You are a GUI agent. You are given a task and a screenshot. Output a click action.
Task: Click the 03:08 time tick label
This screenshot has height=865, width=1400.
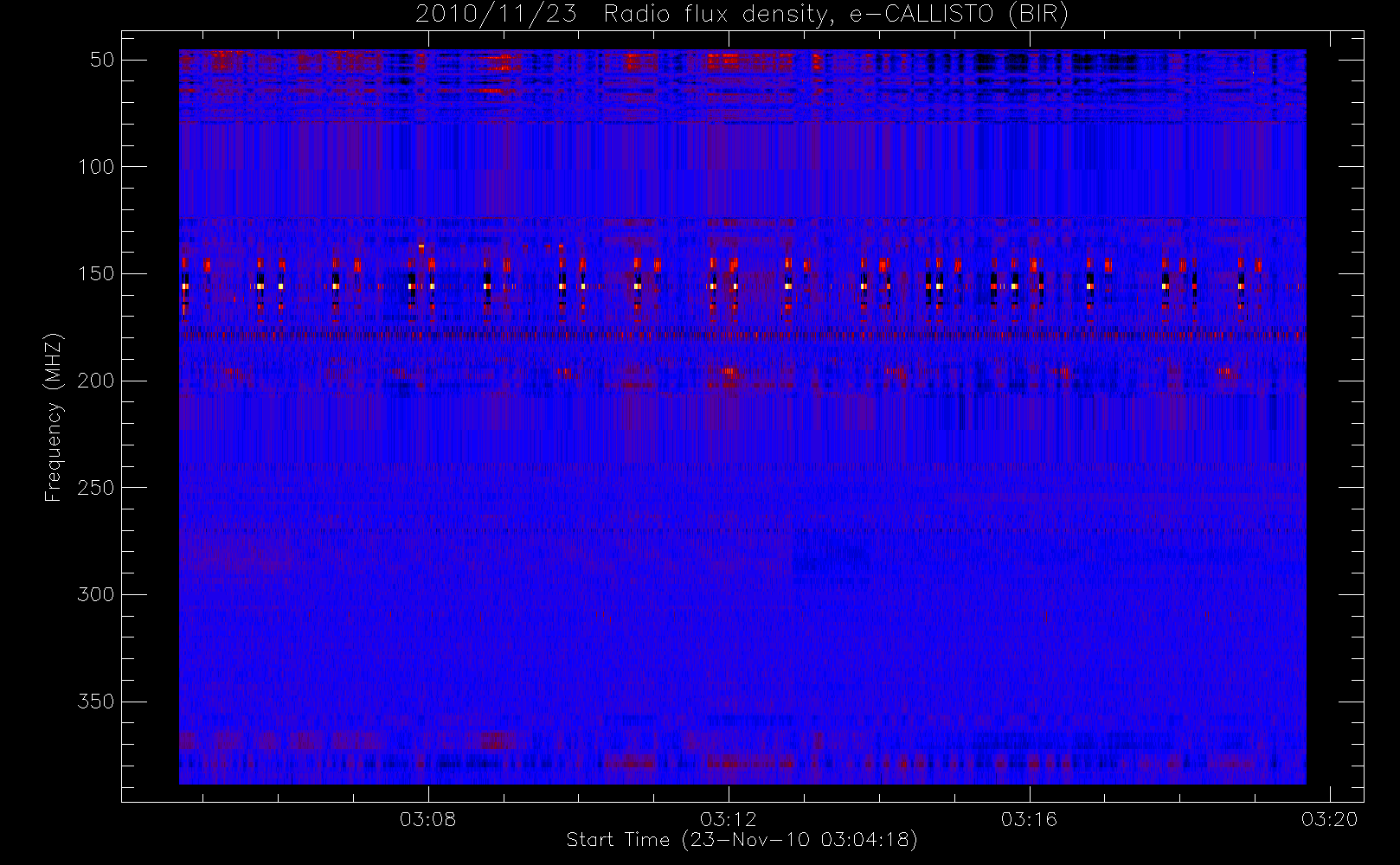(427, 819)
